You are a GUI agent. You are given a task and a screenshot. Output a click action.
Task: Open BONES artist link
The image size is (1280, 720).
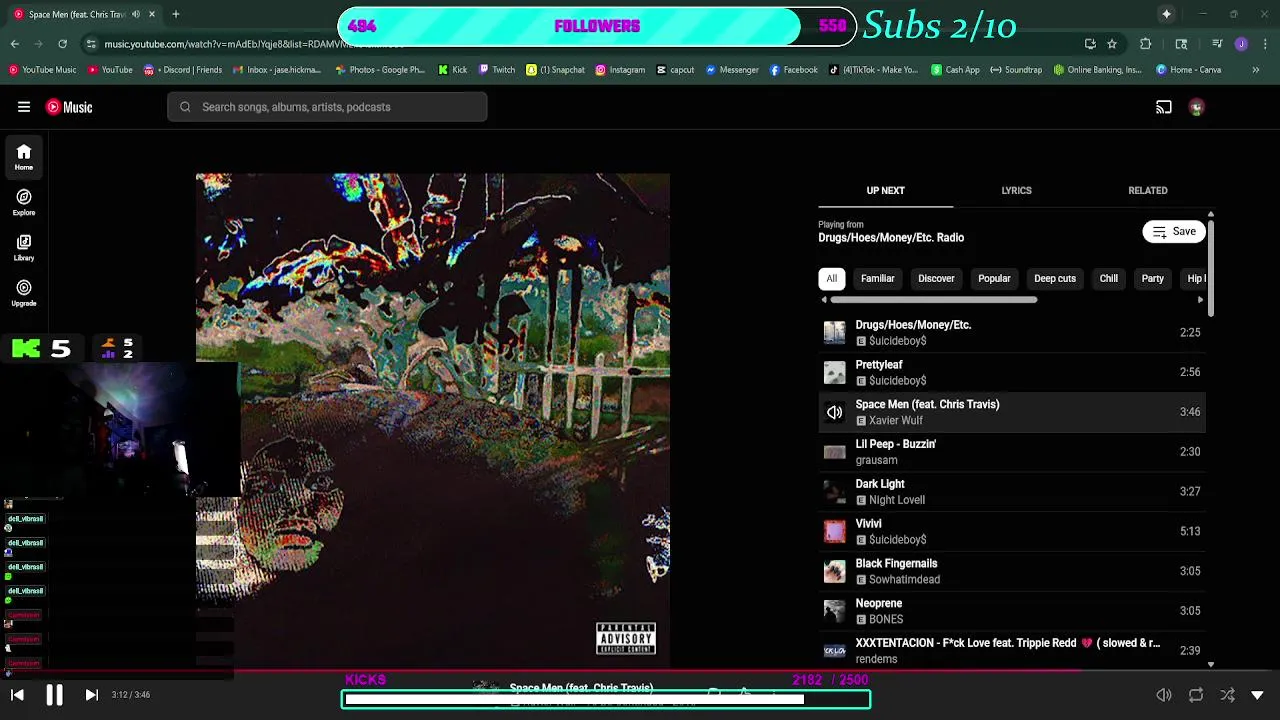tap(886, 620)
